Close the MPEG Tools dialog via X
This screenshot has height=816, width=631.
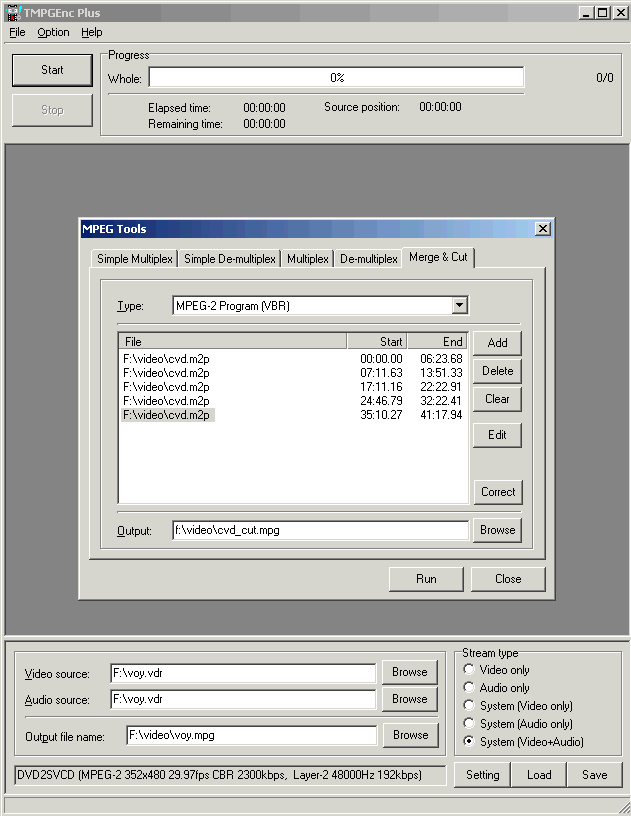(x=543, y=228)
